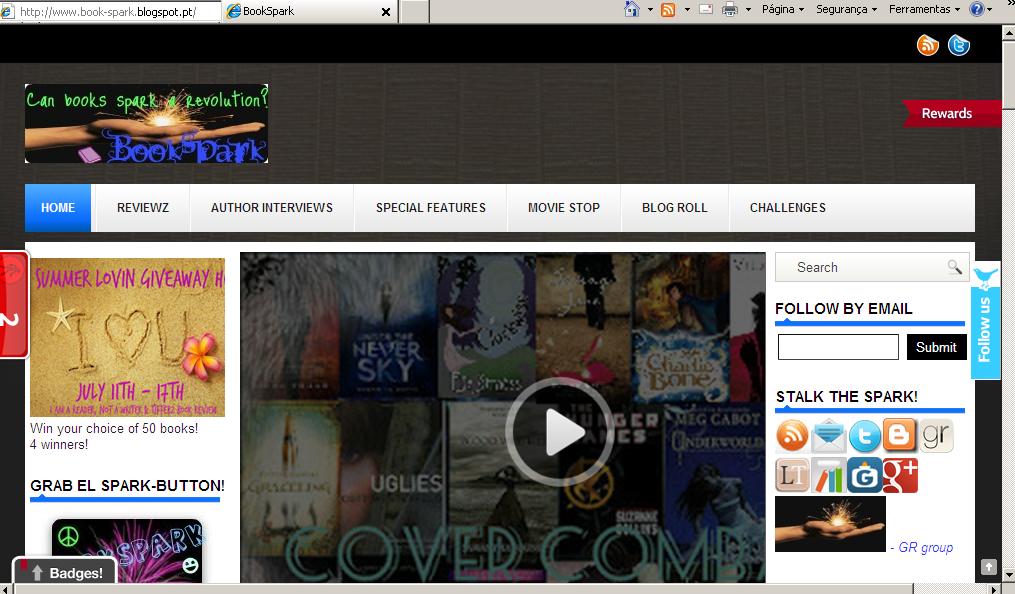Click the orange RSS icon under Stalk the Spark
This screenshot has width=1015, height=594.
point(792,435)
